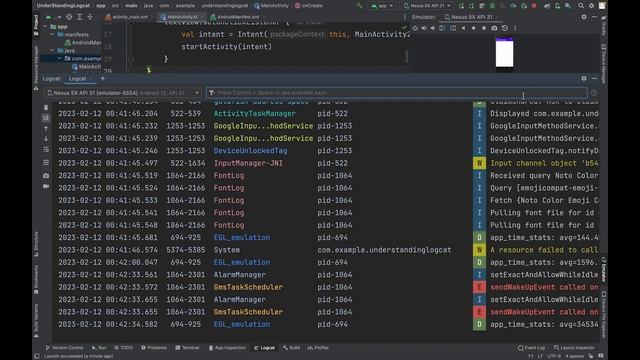Viewport: 640px width, 360px height.
Task: Click the logcat screen record video icon
Action: coord(46,186)
